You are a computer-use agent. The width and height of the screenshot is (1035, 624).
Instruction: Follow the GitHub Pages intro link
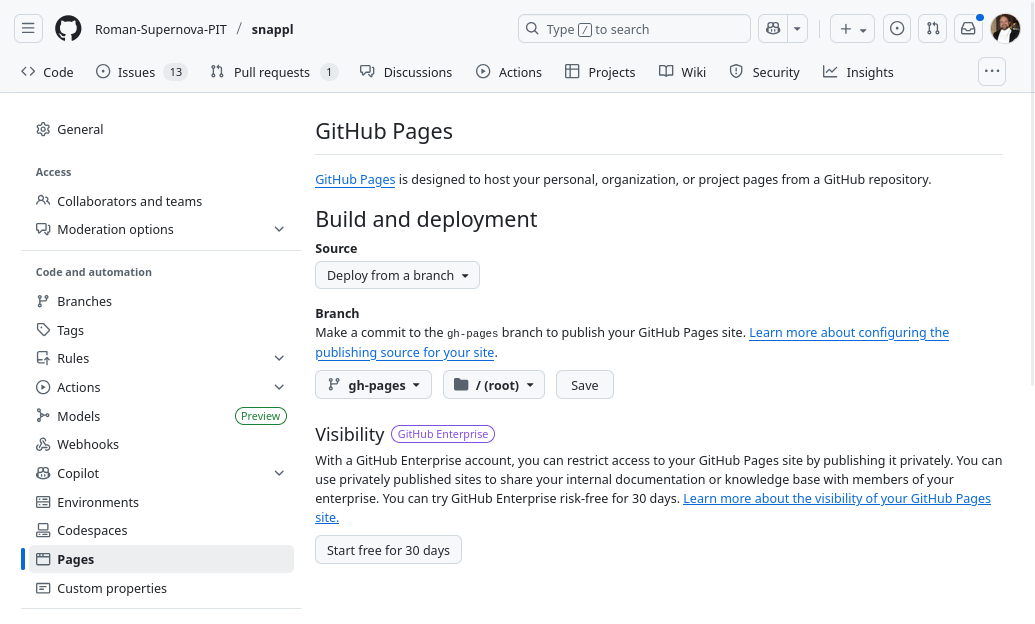point(355,180)
